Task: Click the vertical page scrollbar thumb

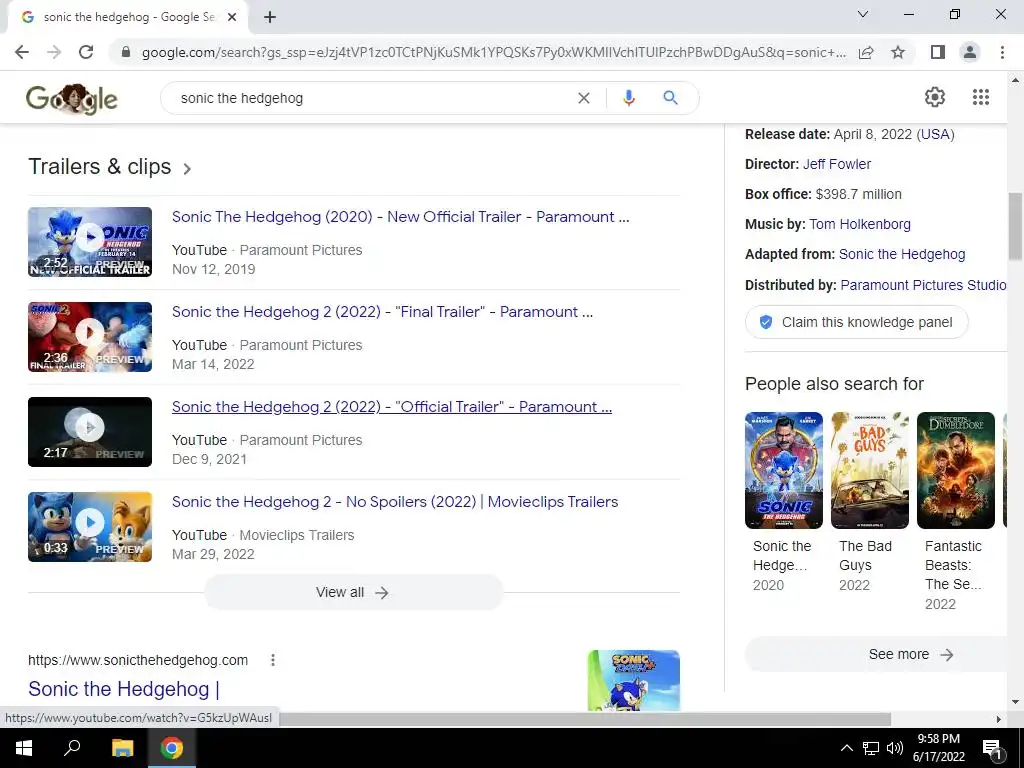Action: 1015,225
